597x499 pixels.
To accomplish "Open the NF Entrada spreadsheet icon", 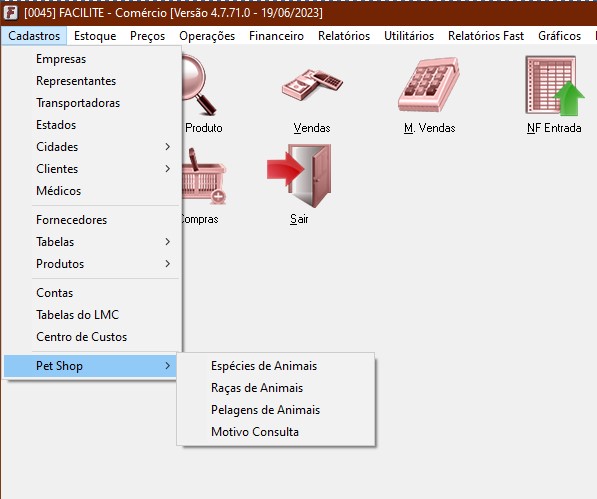I will click(555, 86).
